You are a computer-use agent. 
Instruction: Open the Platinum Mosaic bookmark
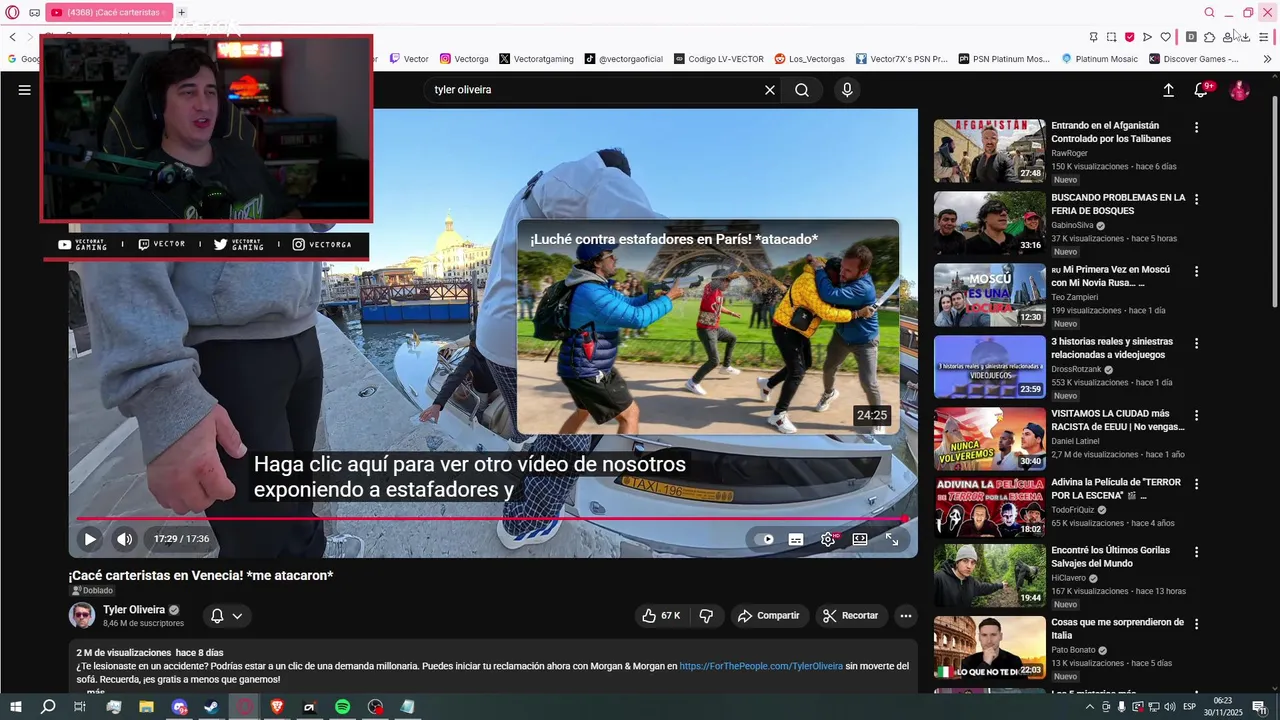tap(1099, 59)
